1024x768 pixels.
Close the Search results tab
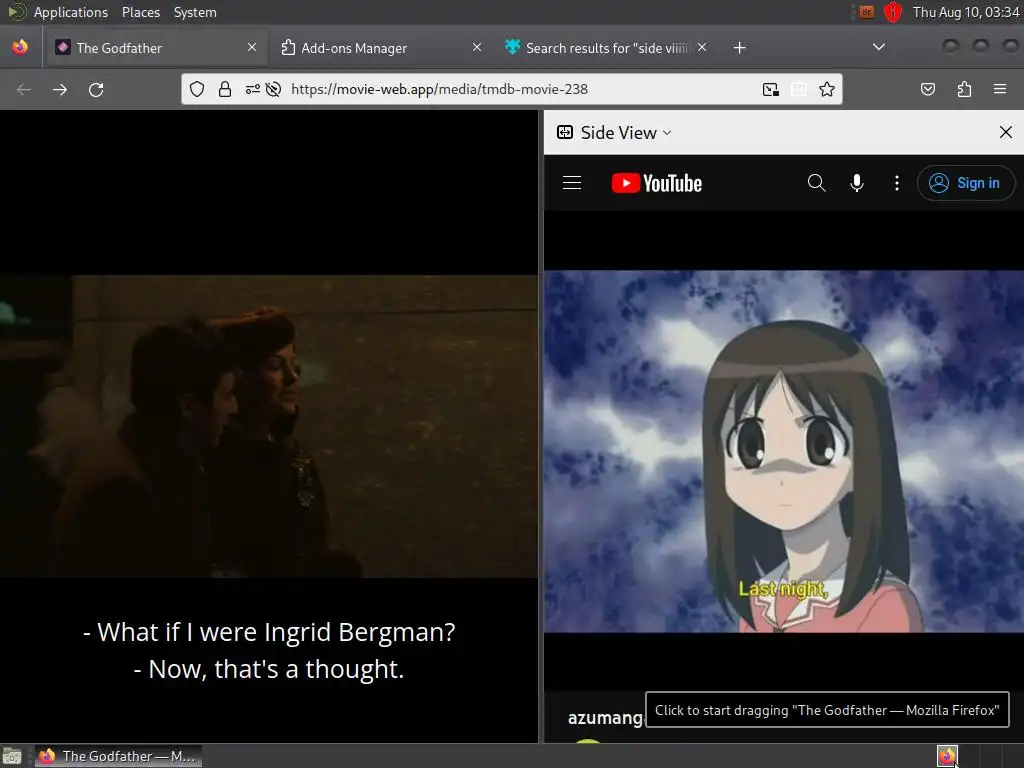coord(702,47)
